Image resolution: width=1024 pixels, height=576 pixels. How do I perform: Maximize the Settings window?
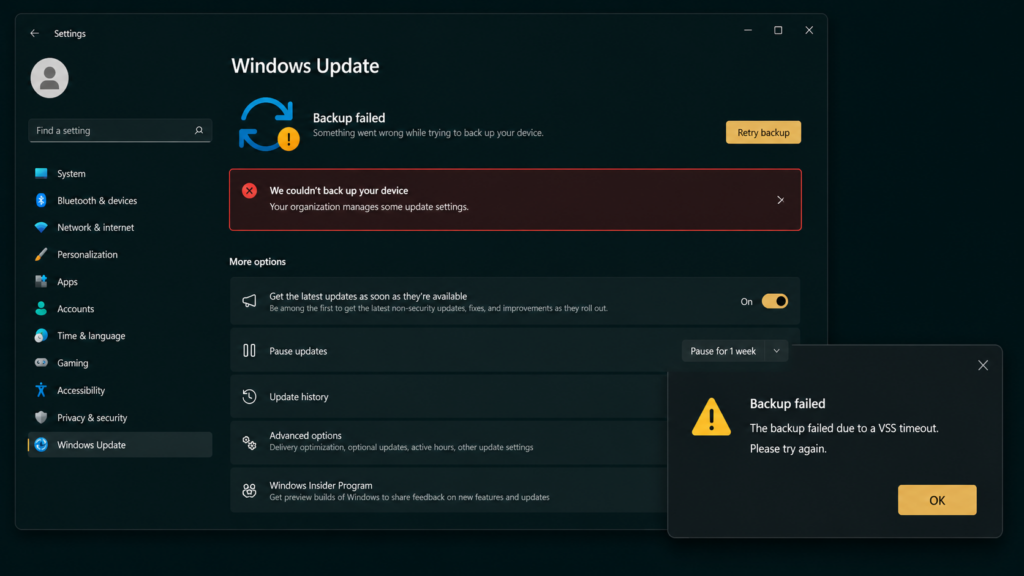[778, 30]
